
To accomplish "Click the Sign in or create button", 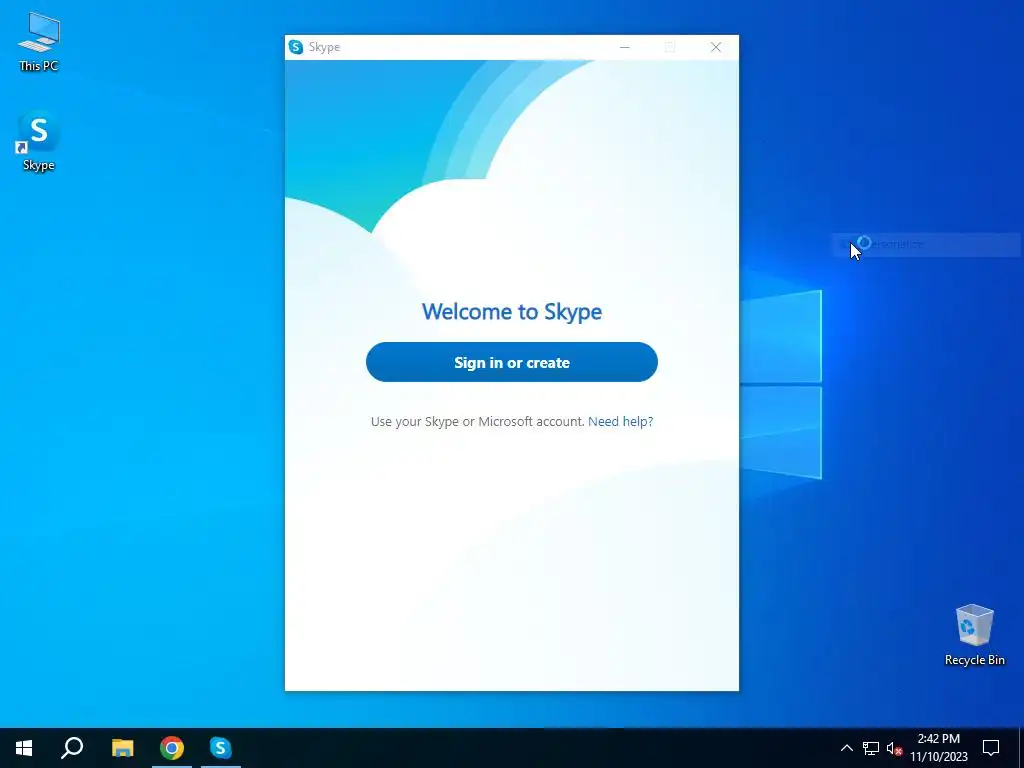I will click(511, 362).
